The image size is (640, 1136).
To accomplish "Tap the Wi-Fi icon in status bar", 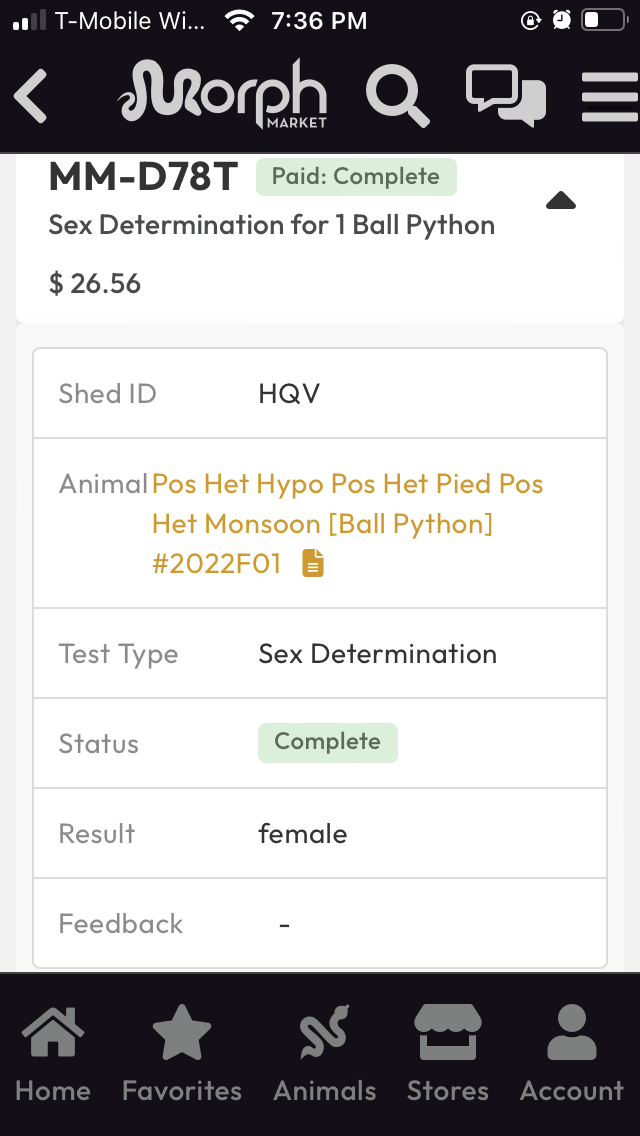I will [x=238, y=20].
